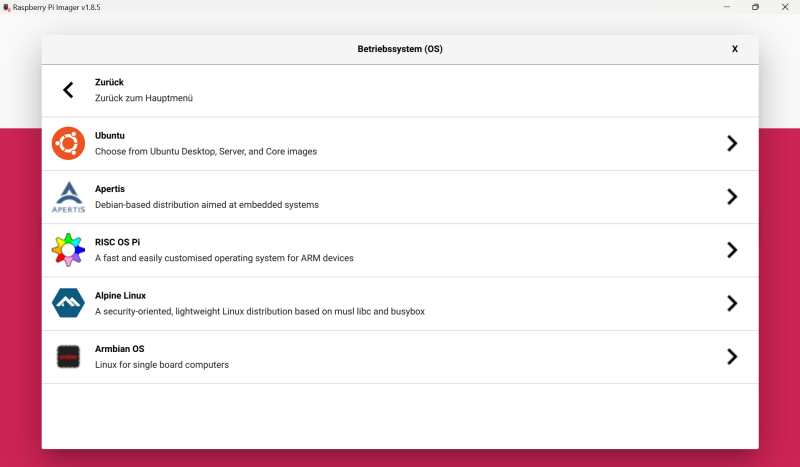Click 'Debian-based distribution aimed at embedded systems'

[207, 205]
